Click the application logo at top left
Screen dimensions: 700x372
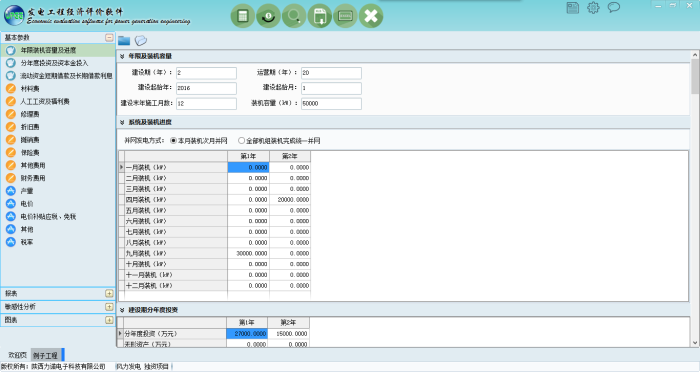[x=14, y=16]
